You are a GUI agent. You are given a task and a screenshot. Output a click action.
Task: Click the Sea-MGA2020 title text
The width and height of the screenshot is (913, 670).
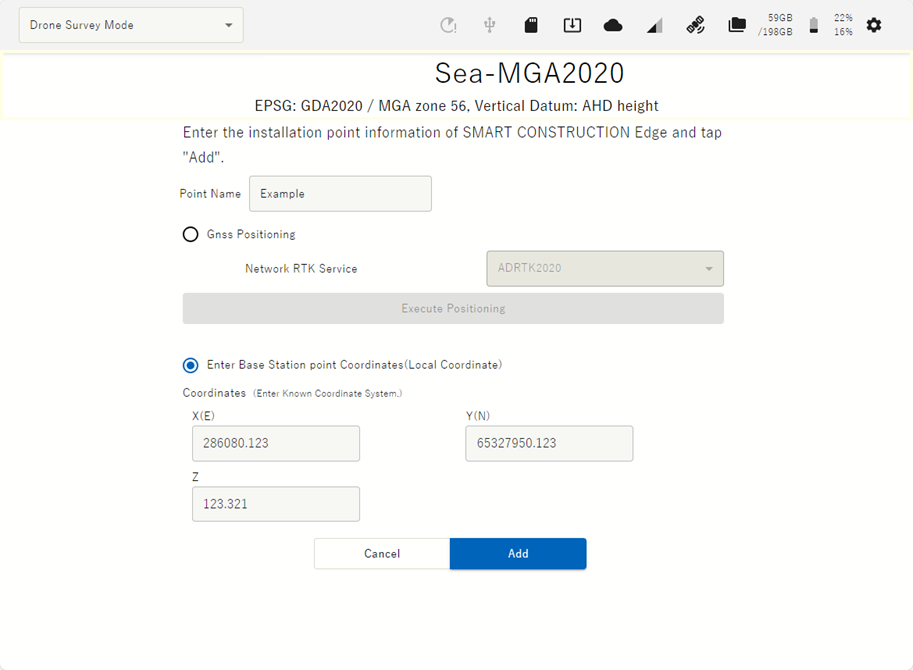(529, 73)
